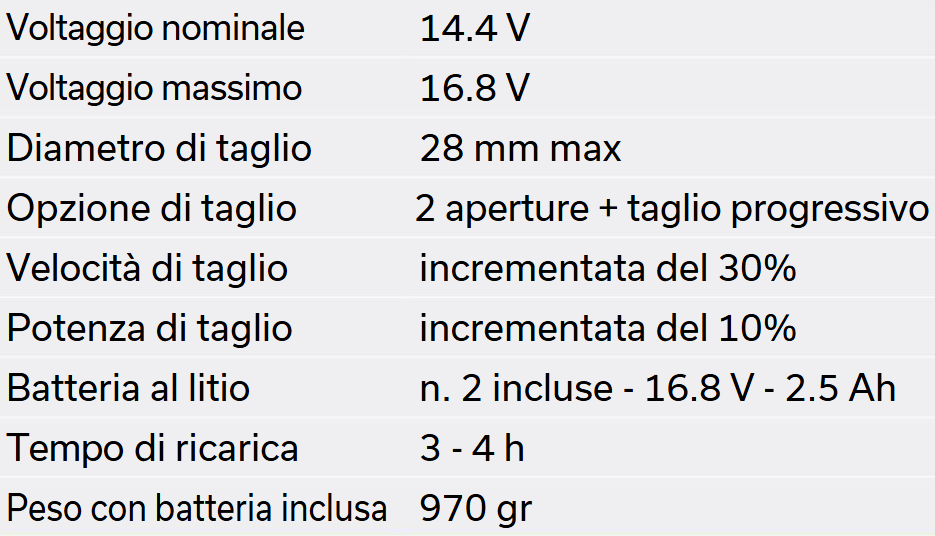935x536 pixels.
Task: Click the "Batteria al litio" label
Action: (128, 388)
